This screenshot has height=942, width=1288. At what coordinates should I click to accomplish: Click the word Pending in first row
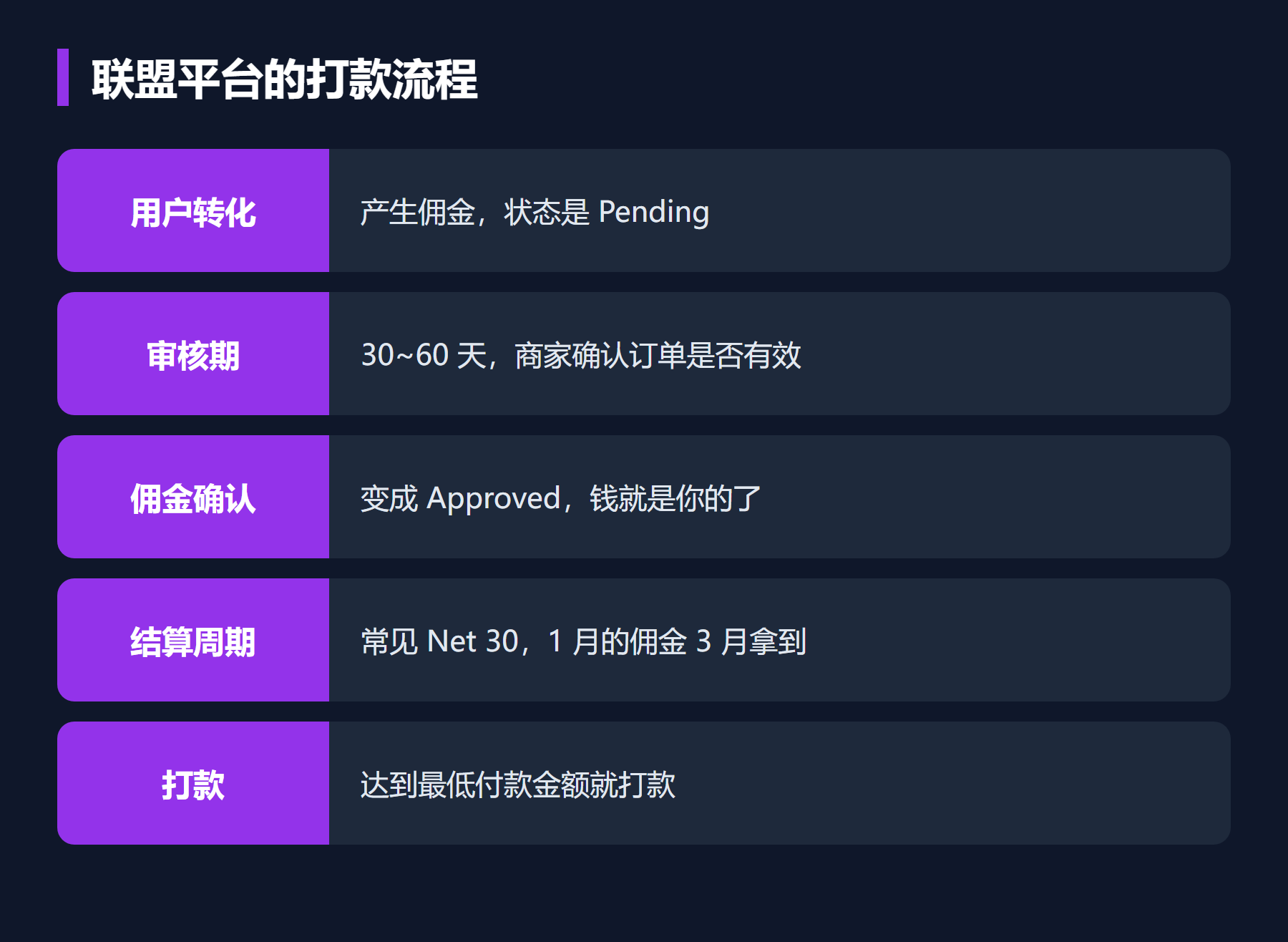click(x=654, y=213)
